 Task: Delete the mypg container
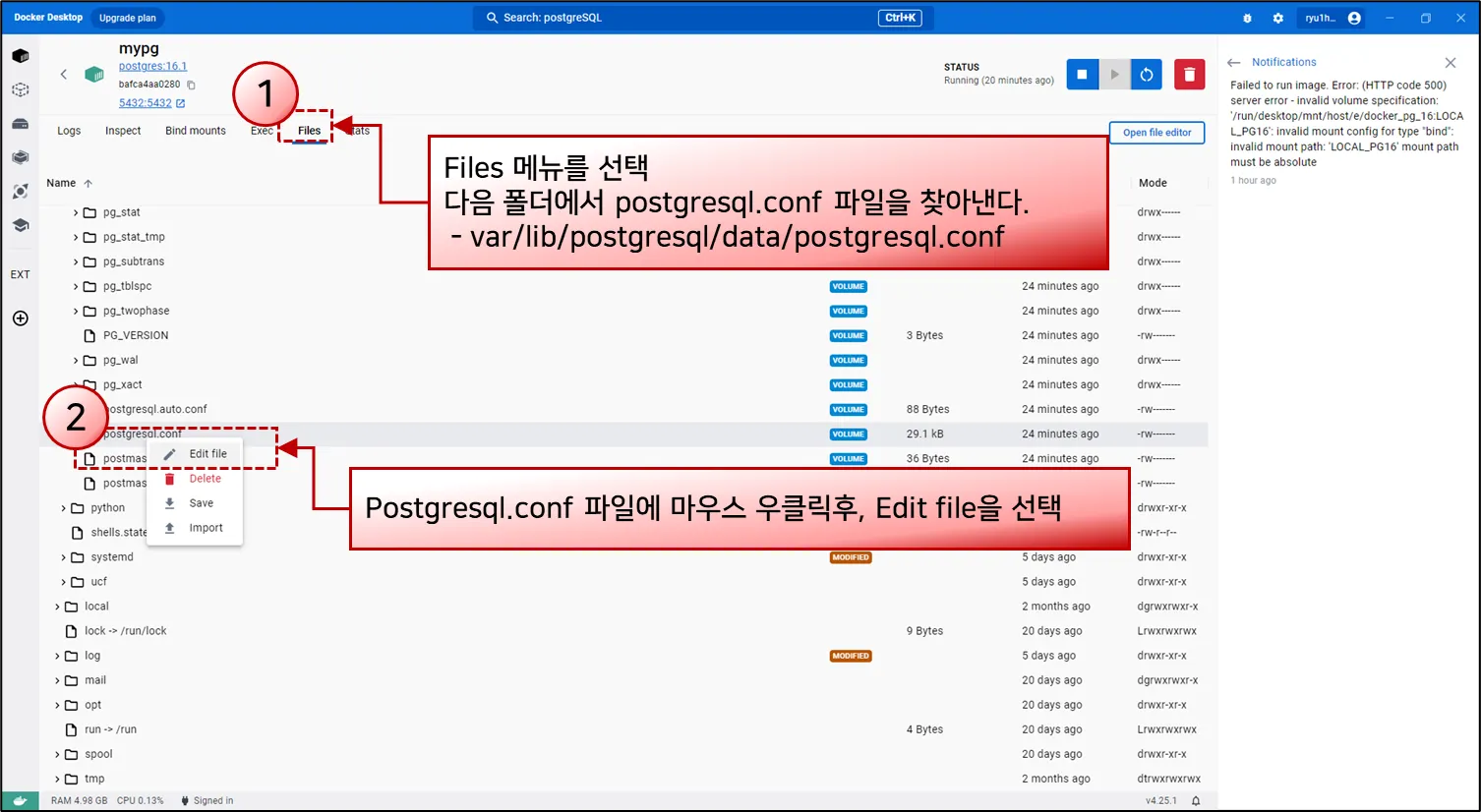1189,74
